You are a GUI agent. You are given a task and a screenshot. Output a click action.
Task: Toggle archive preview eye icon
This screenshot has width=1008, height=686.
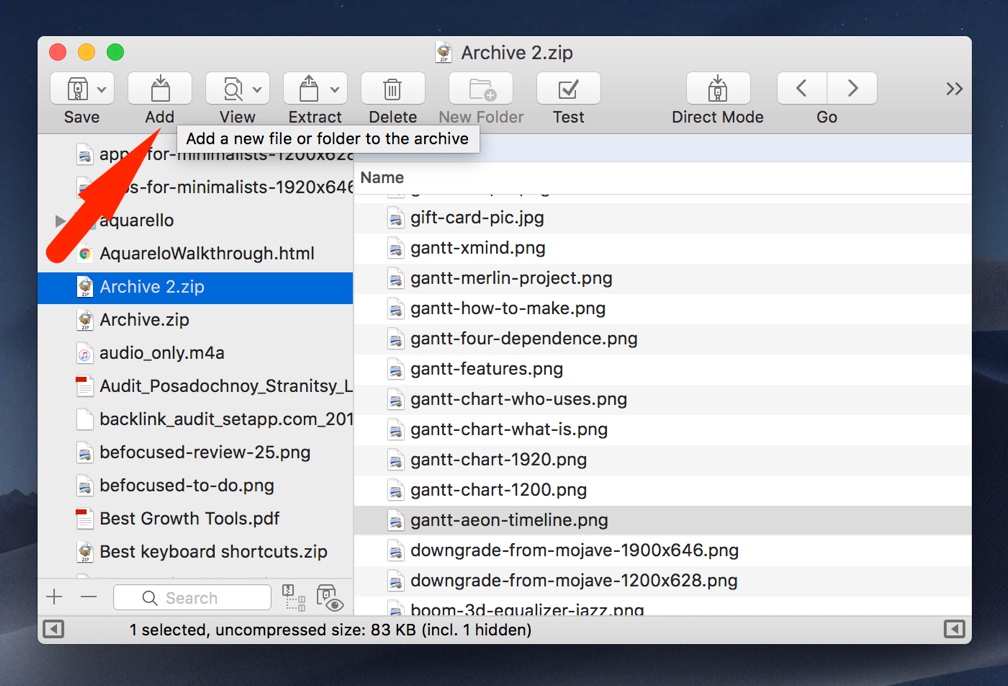click(330, 598)
